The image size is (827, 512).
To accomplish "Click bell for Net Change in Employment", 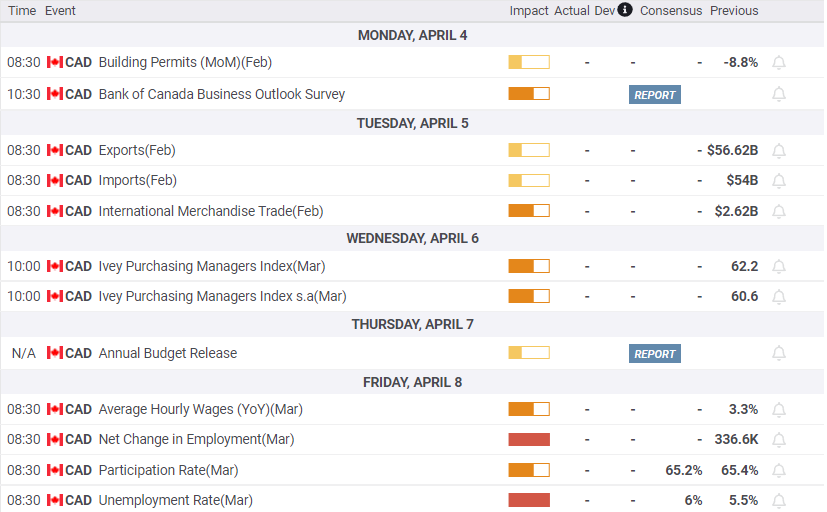I will click(778, 440).
